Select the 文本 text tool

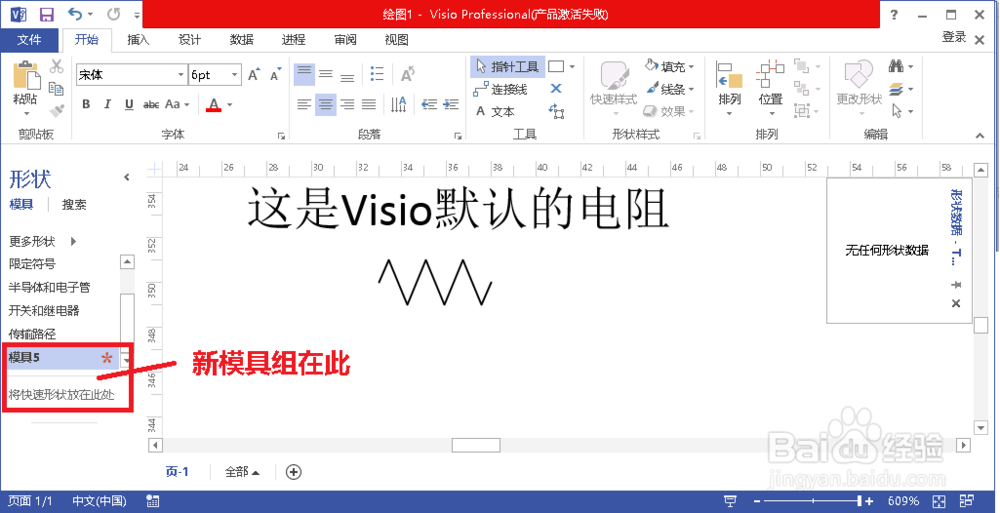click(x=496, y=112)
